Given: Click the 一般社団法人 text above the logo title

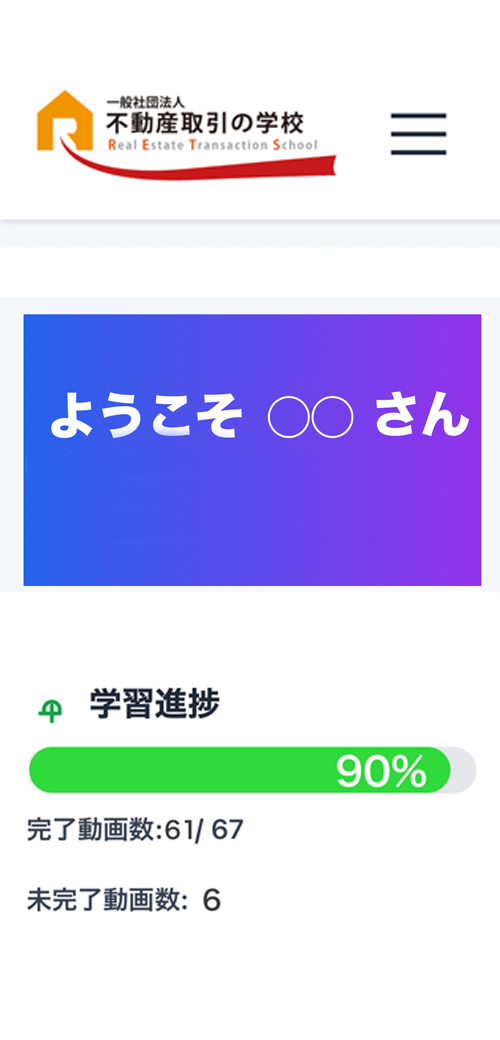Looking at the screenshot, I should click(x=145, y=102).
